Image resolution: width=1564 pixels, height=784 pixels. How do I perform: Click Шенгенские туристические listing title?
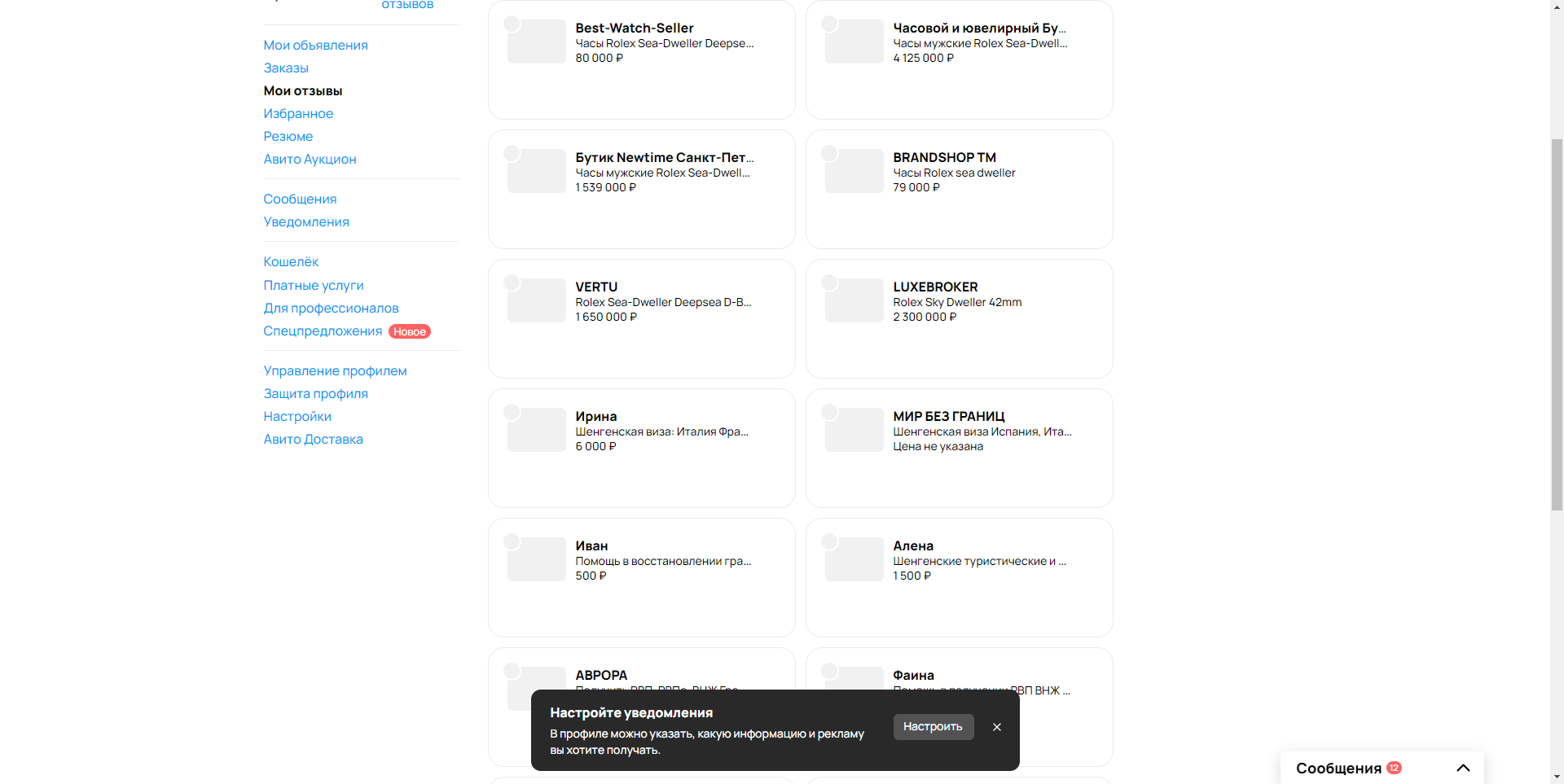click(979, 561)
